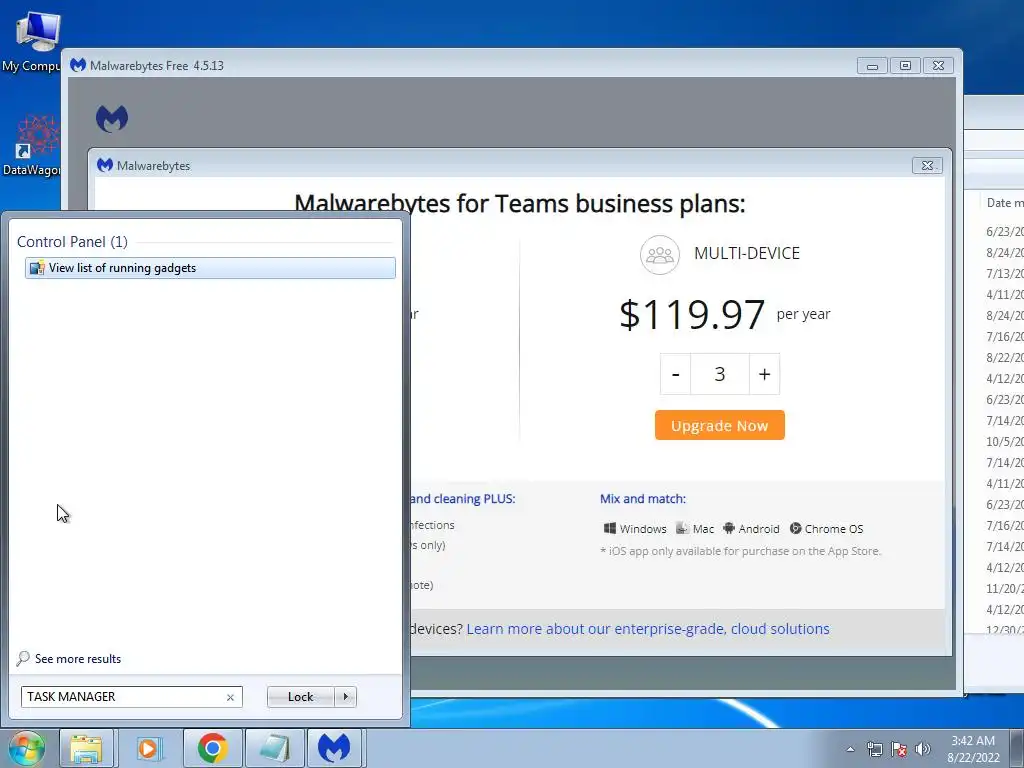Click the orange Upgrade Now button
This screenshot has height=768, width=1024.
720,425
